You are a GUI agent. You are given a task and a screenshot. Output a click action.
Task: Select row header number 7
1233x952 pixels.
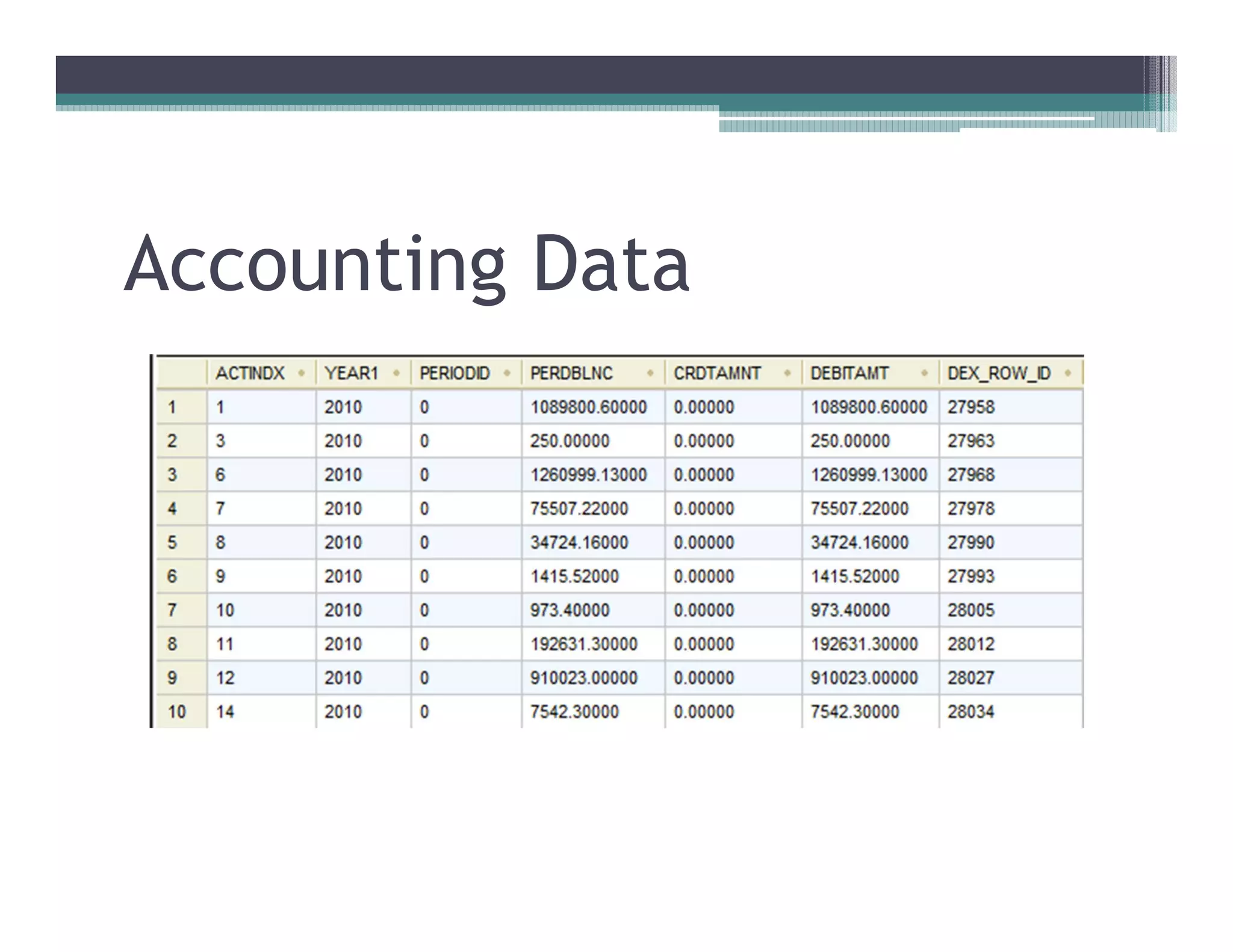coord(181,610)
